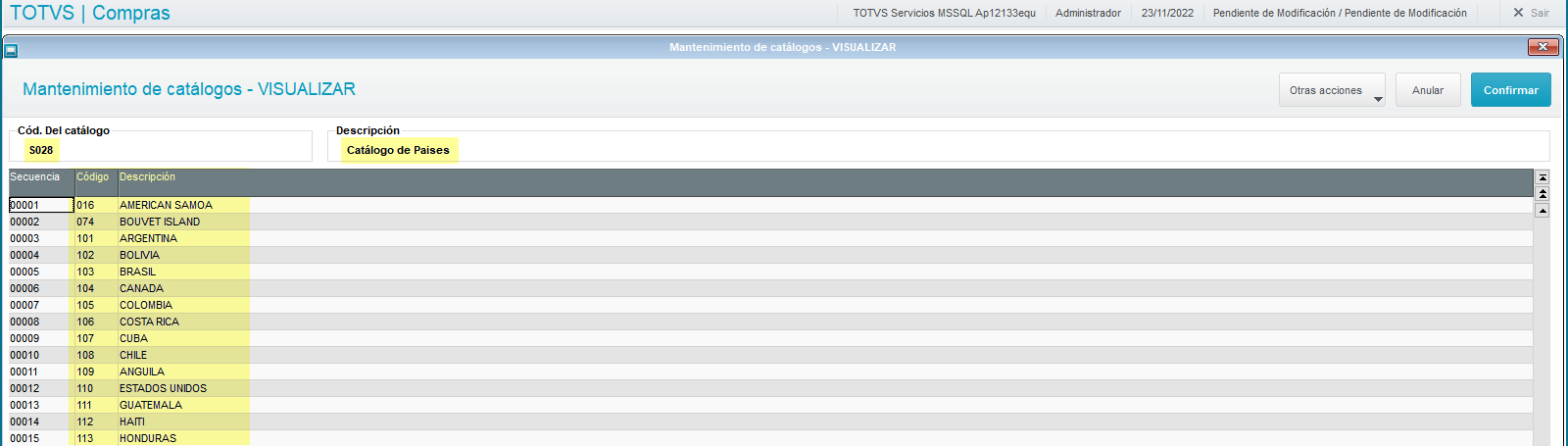Select the ARGENTINA row

click(x=149, y=238)
